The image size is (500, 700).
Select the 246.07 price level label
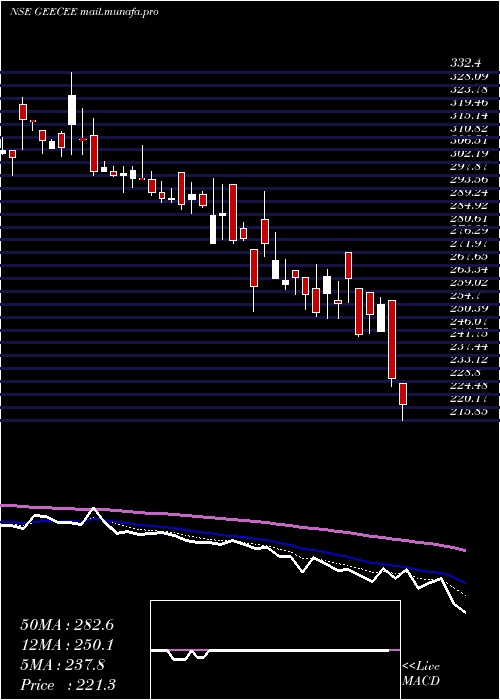tap(468, 321)
